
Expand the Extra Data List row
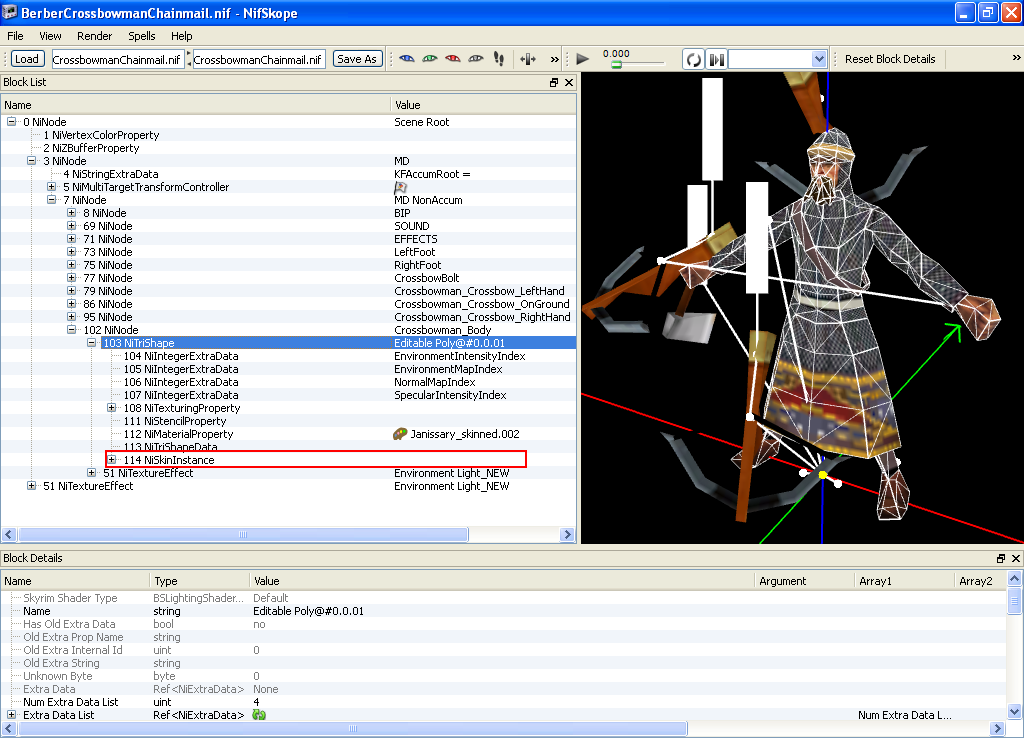click(x=12, y=715)
